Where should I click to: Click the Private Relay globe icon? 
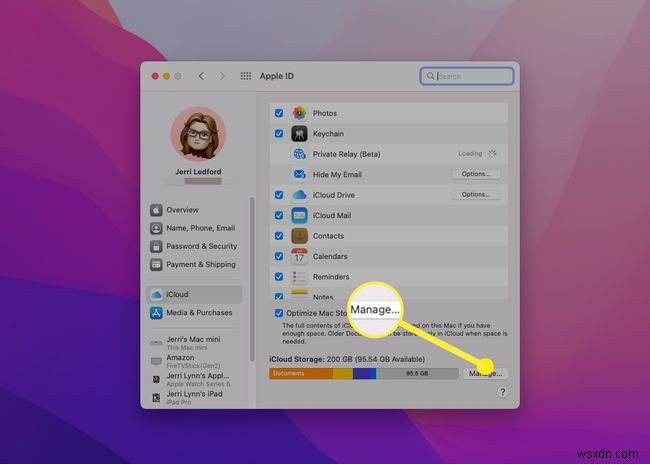299,154
